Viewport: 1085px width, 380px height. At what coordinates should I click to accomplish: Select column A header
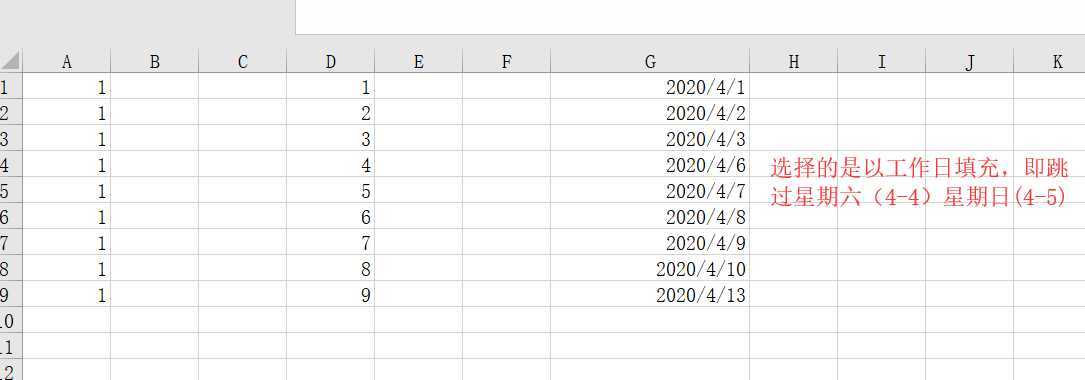coord(66,62)
